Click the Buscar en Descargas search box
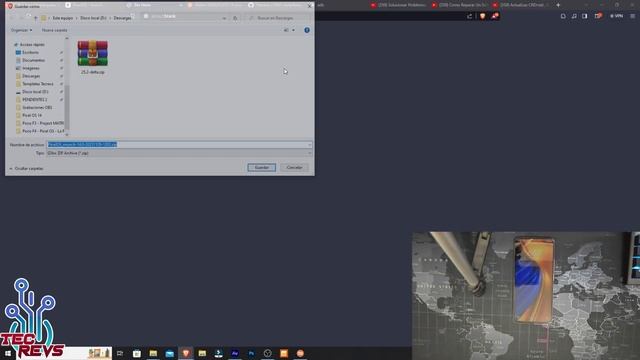 click(278, 18)
